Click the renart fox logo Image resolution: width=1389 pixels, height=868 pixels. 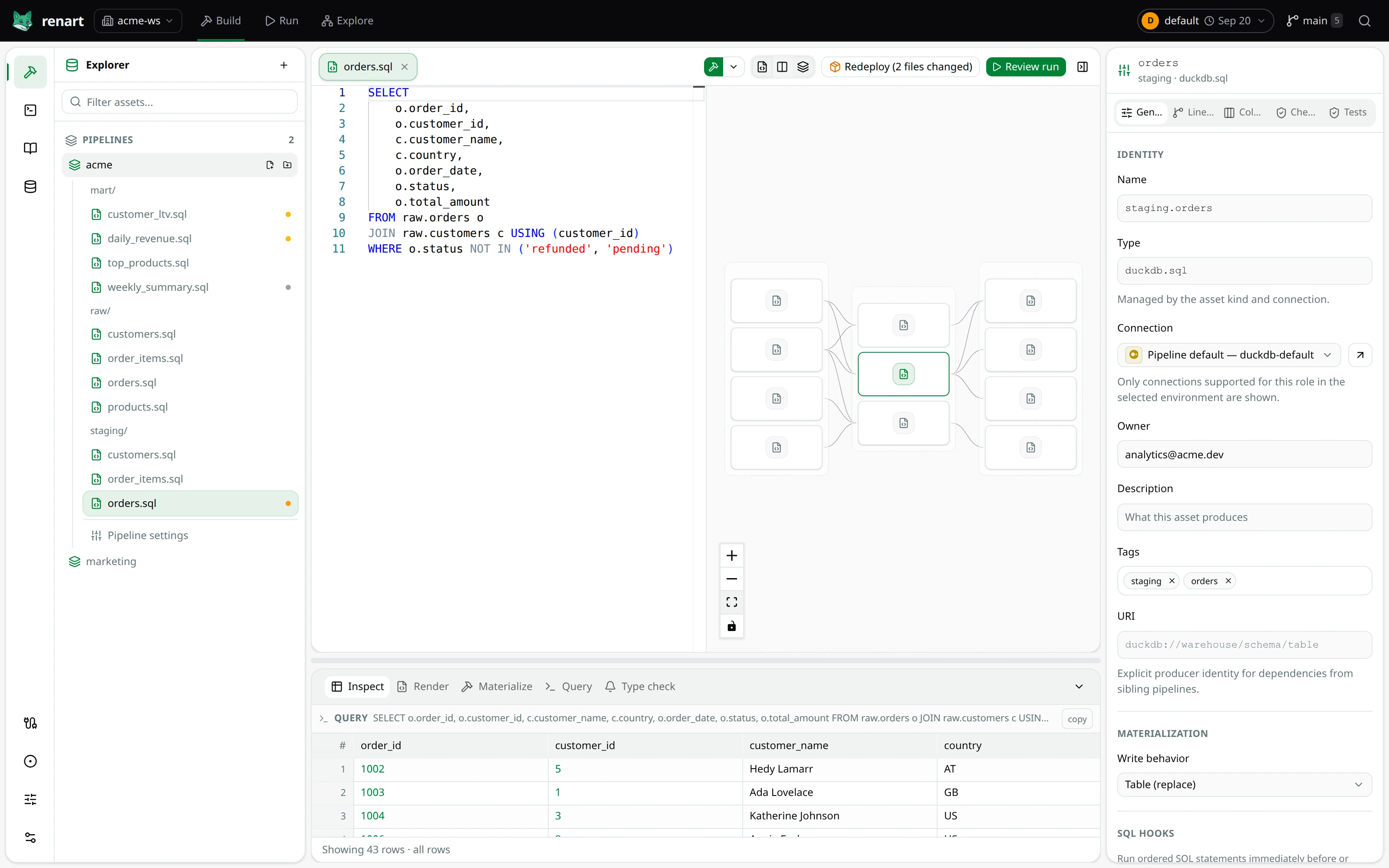click(x=23, y=21)
